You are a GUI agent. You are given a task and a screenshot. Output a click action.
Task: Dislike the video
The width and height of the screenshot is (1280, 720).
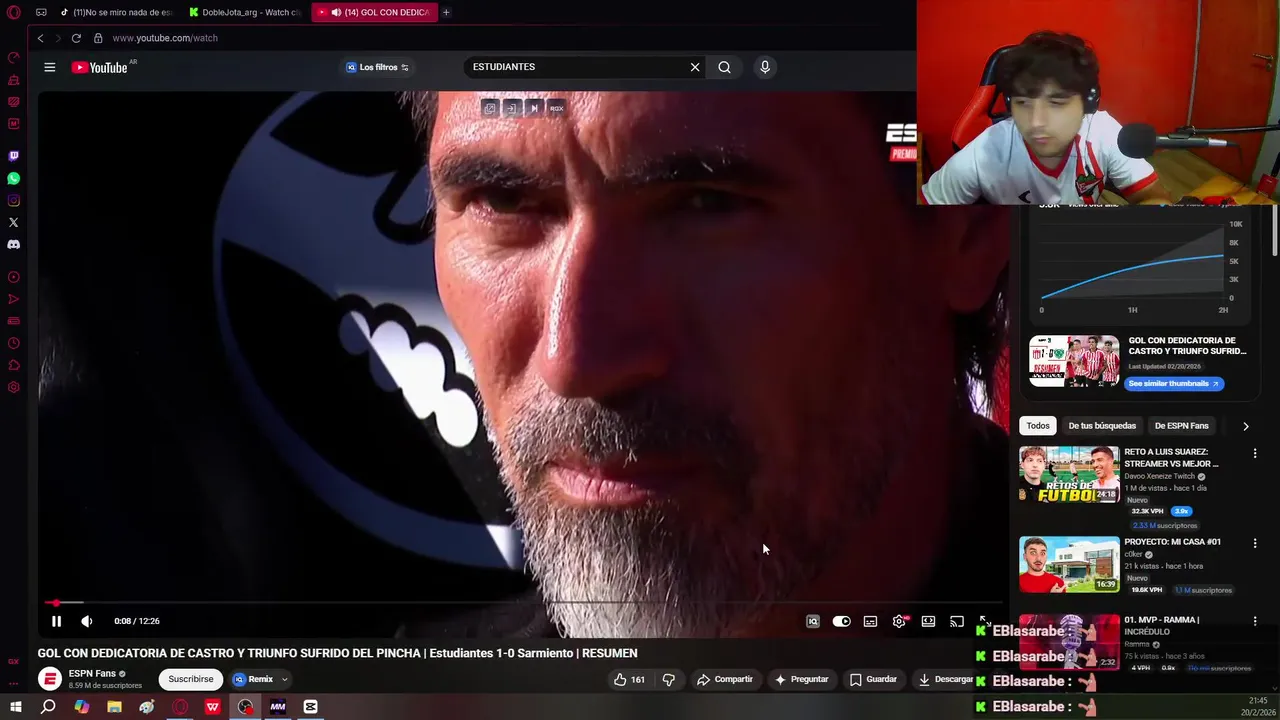[x=669, y=679]
